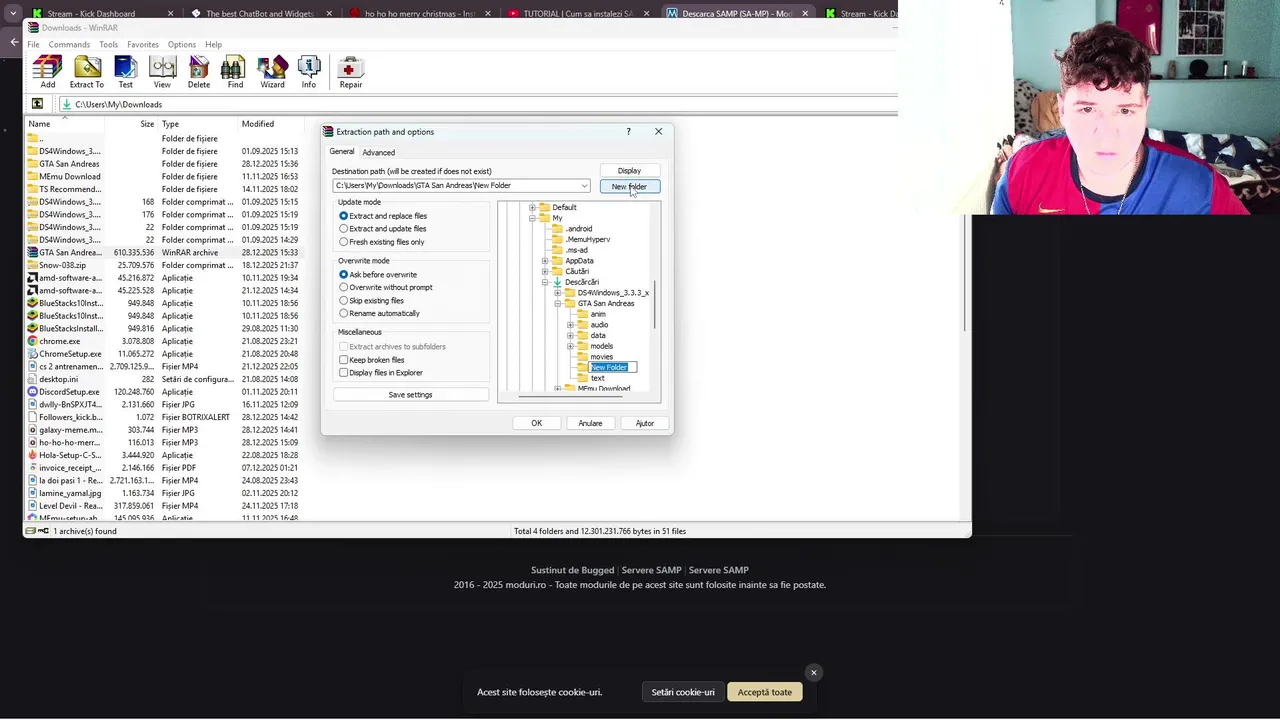Click the Anulare button
The width and height of the screenshot is (1280, 720).
click(590, 423)
